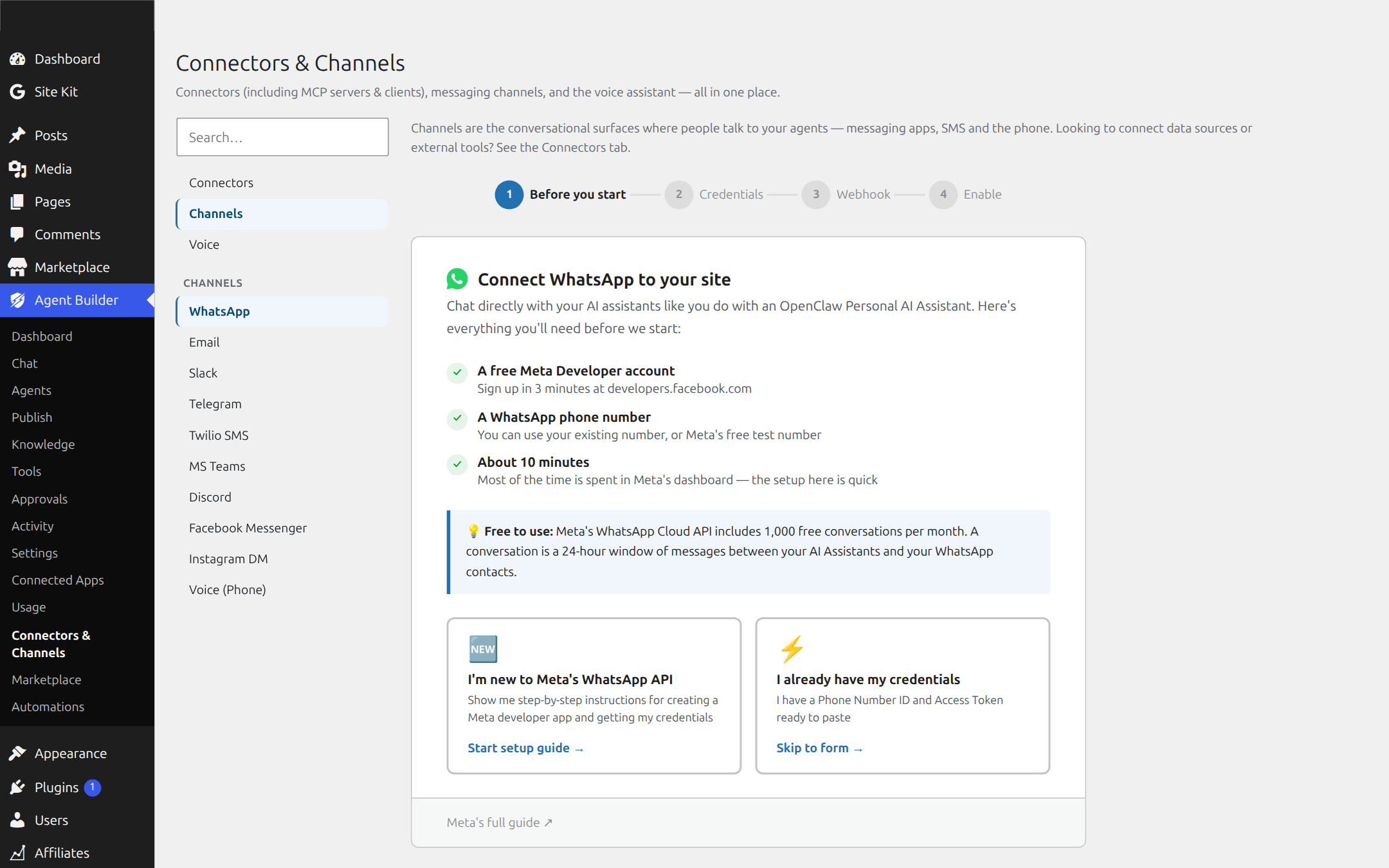The image size is (1389, 868).
Task: Click the Users person icon
Action: click(17, 820)
